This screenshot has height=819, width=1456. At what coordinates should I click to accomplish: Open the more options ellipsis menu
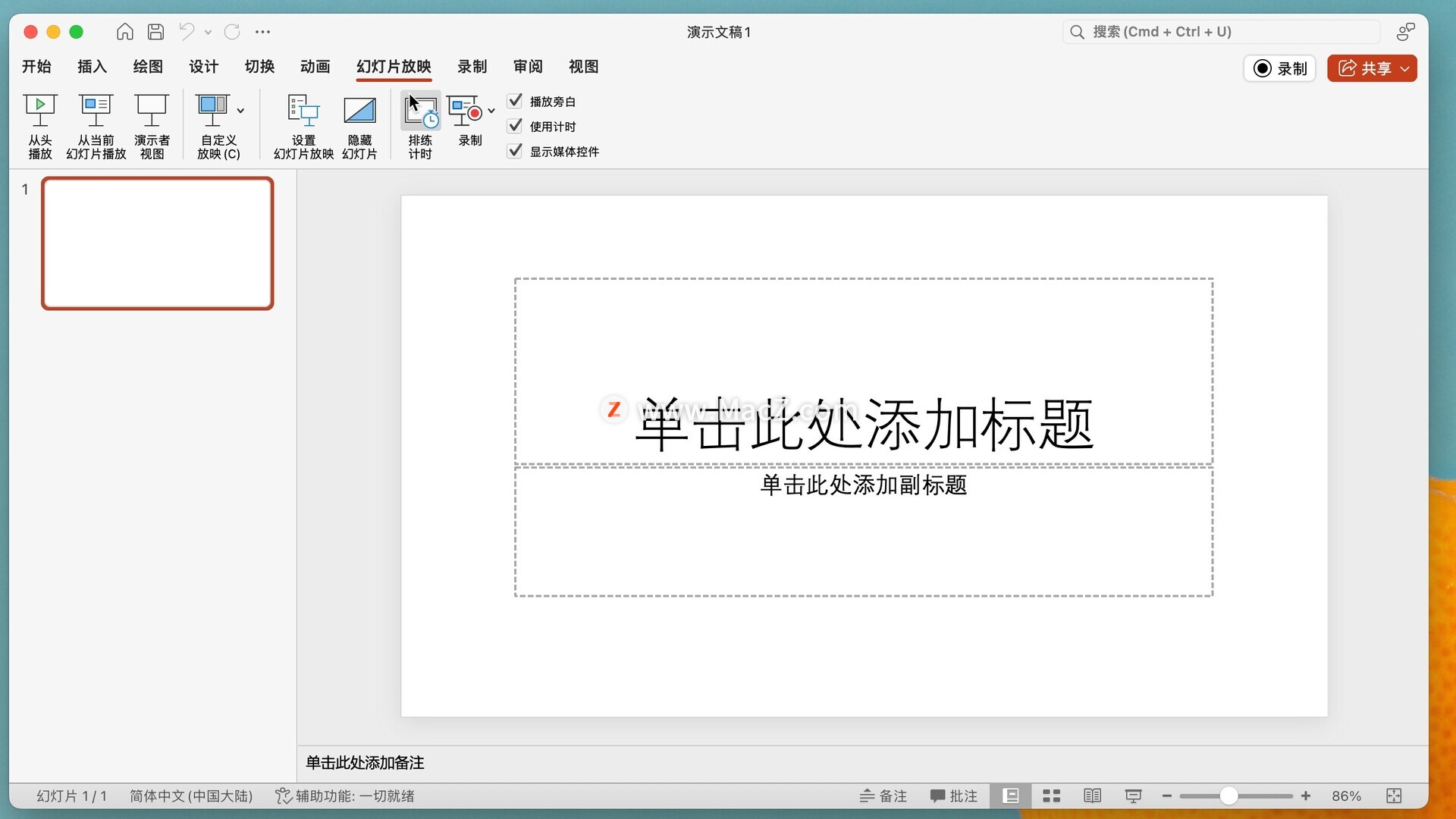coord(262,32)
